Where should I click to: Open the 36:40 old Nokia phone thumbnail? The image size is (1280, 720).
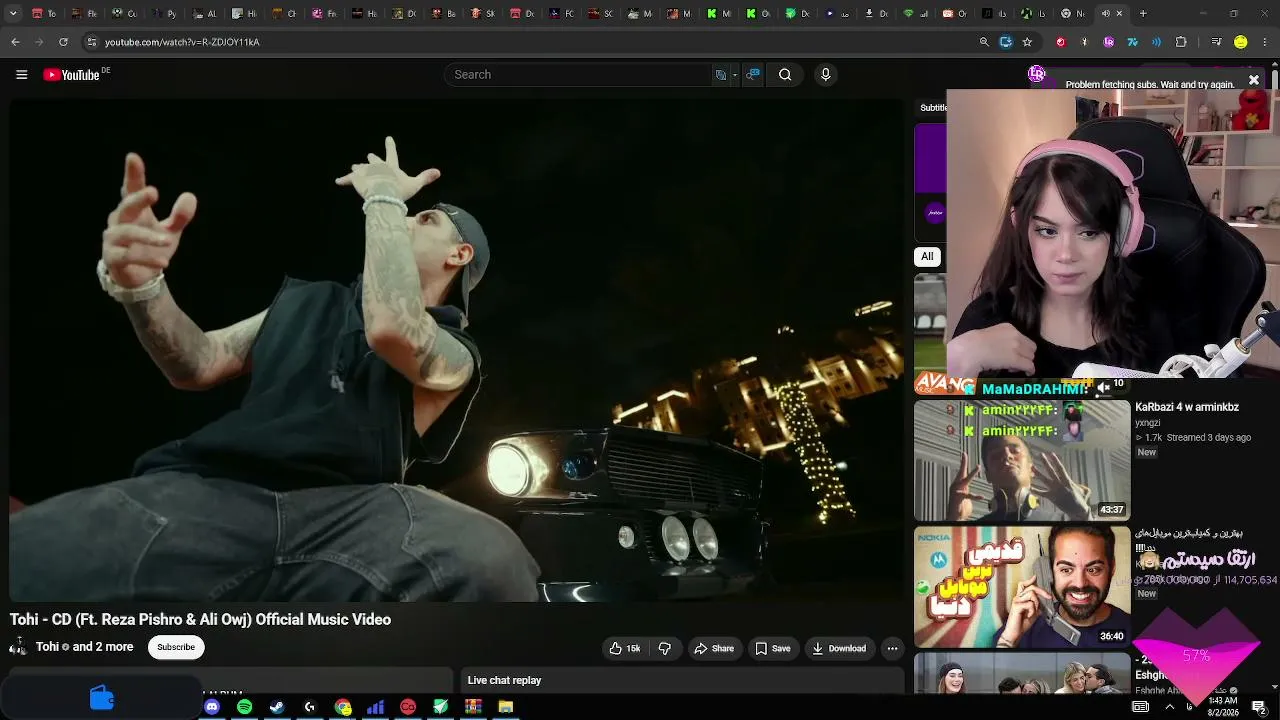pyautogui.click(x=1022, y=587)
